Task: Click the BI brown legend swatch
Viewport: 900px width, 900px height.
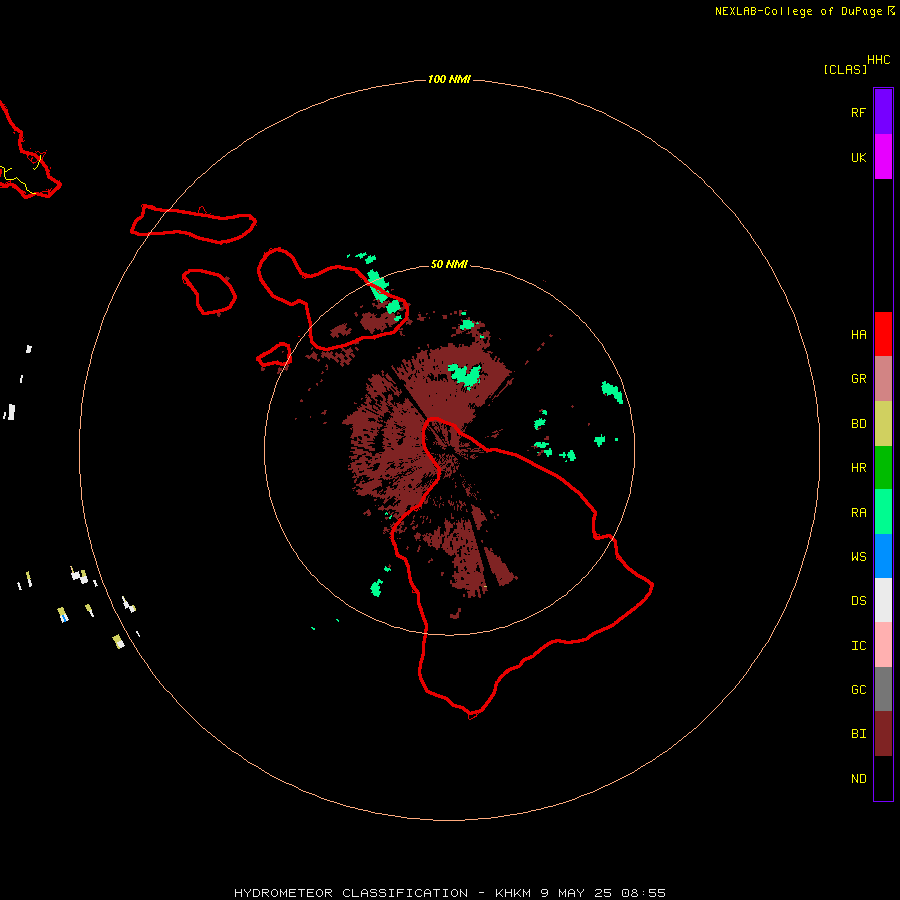Action: pyautogui.click(x=883, y=734)
